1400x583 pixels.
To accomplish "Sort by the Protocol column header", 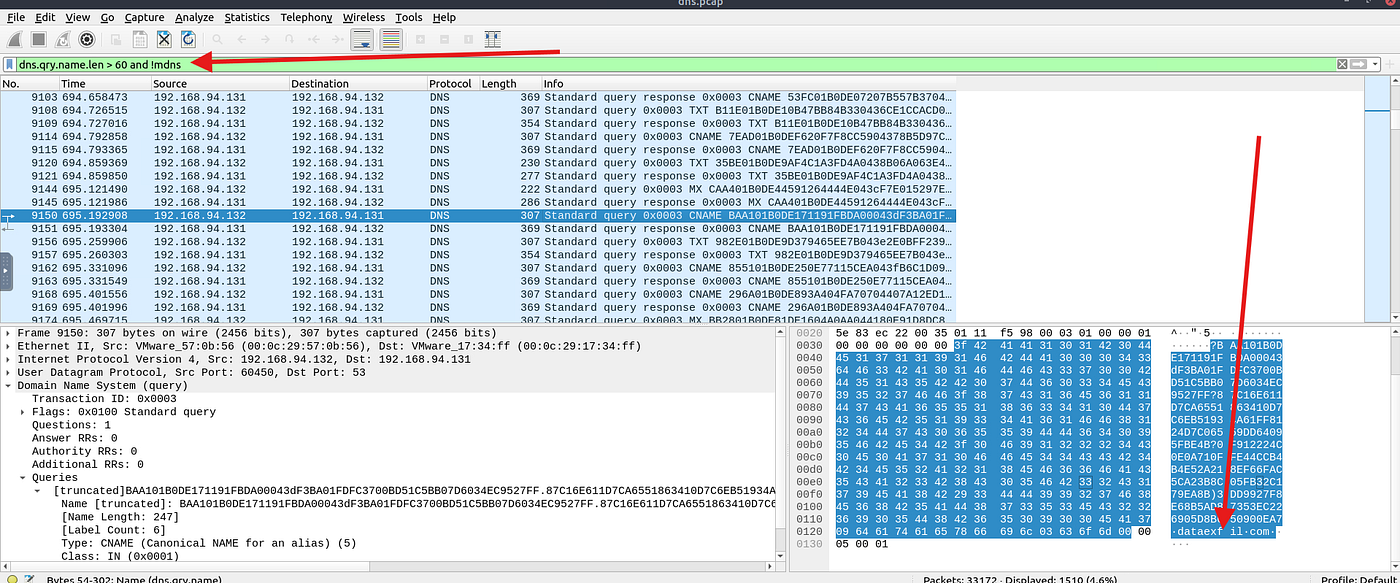I will [452, 84].
